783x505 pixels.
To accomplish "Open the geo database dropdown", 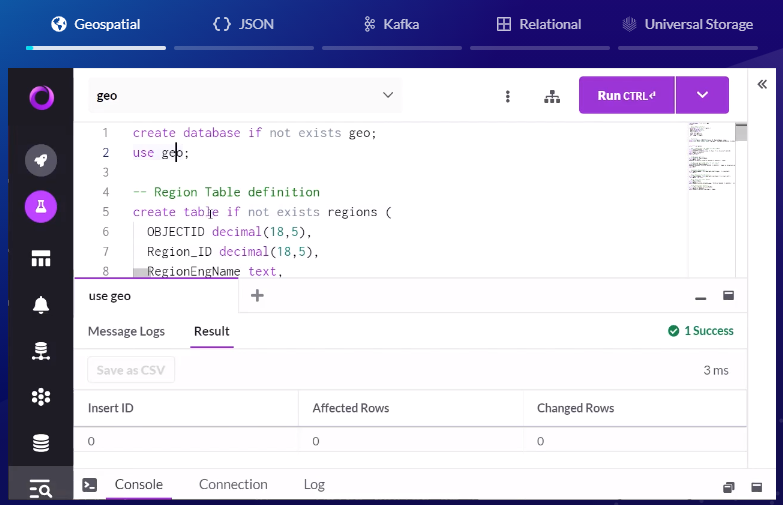I will click(245, 95).
